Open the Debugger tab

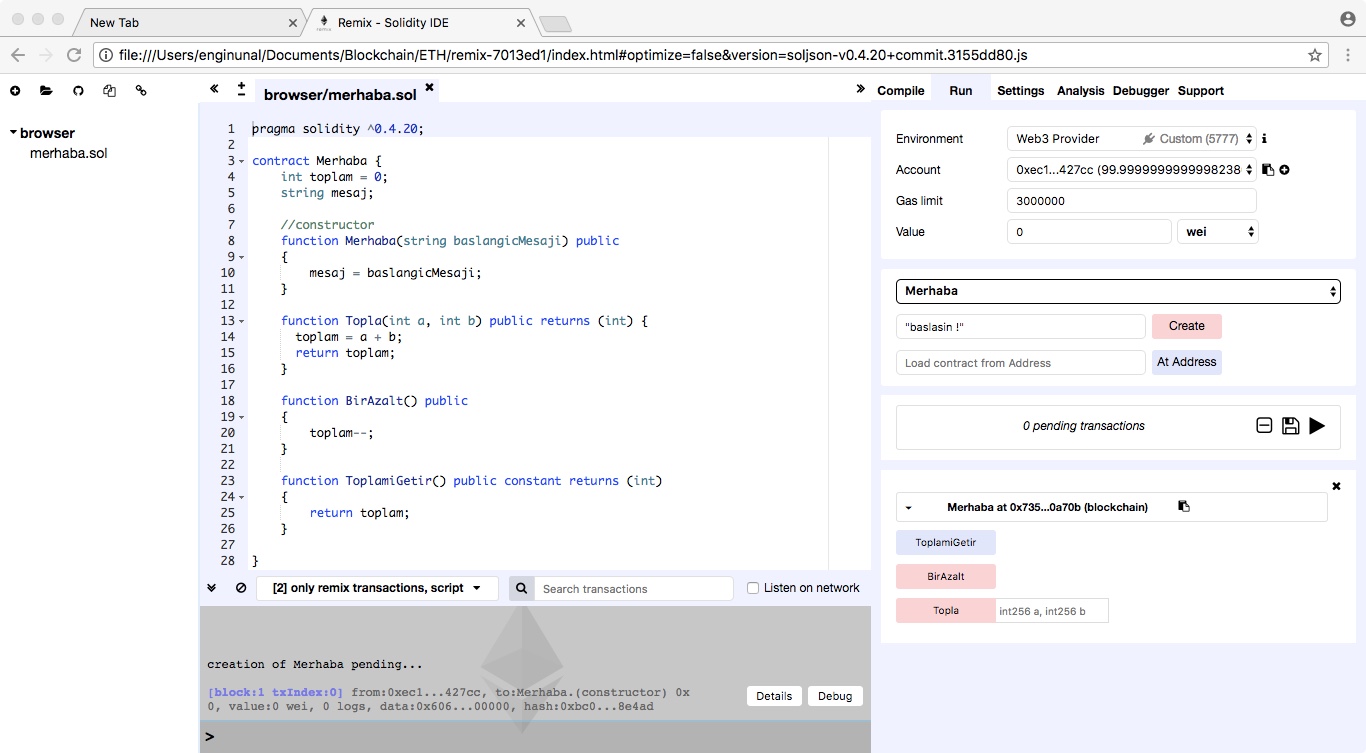(x=1141, y=90)
